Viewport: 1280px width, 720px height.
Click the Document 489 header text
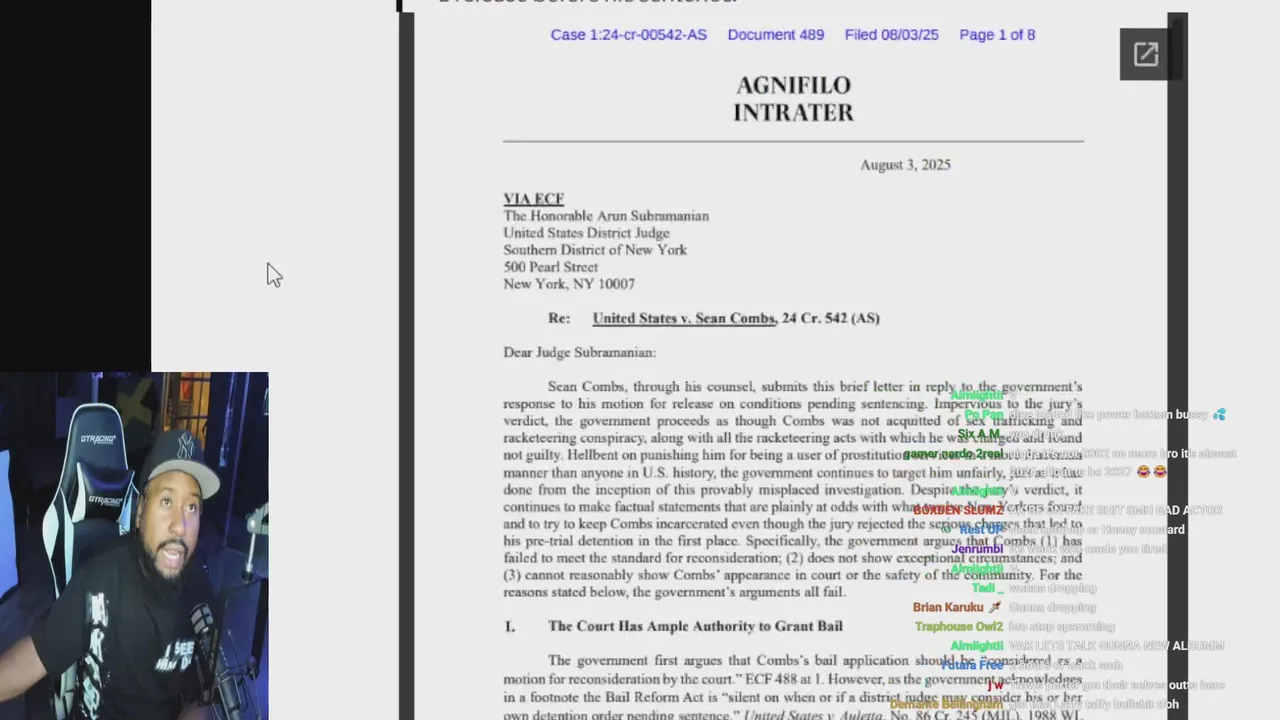(x=776, y=35)
